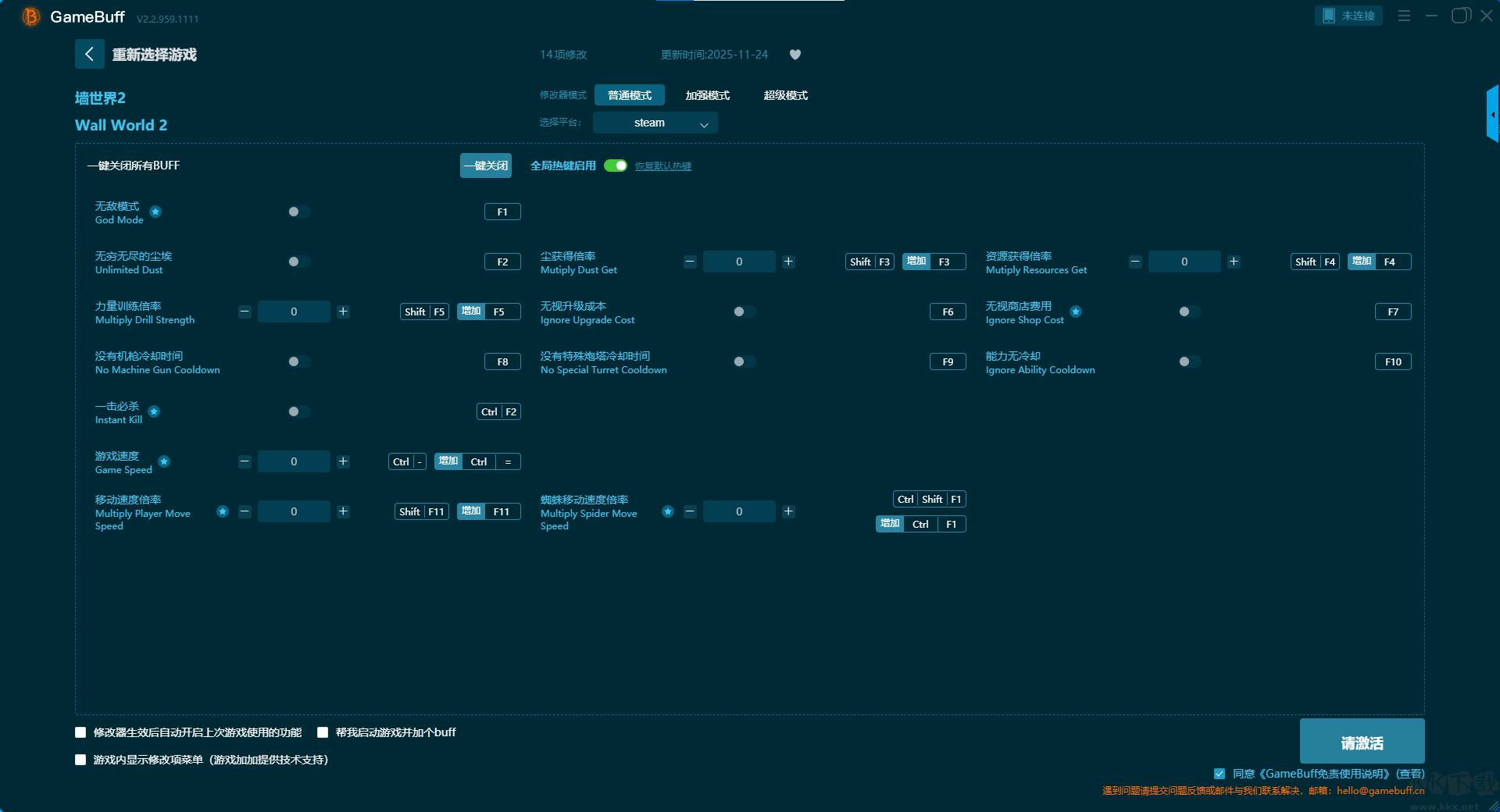Image resolution: width=1500 pixels, height=812 pixels.
Task: Click the F9 hotkey for Special Turret Cooldown
Action: click(948, 361)
